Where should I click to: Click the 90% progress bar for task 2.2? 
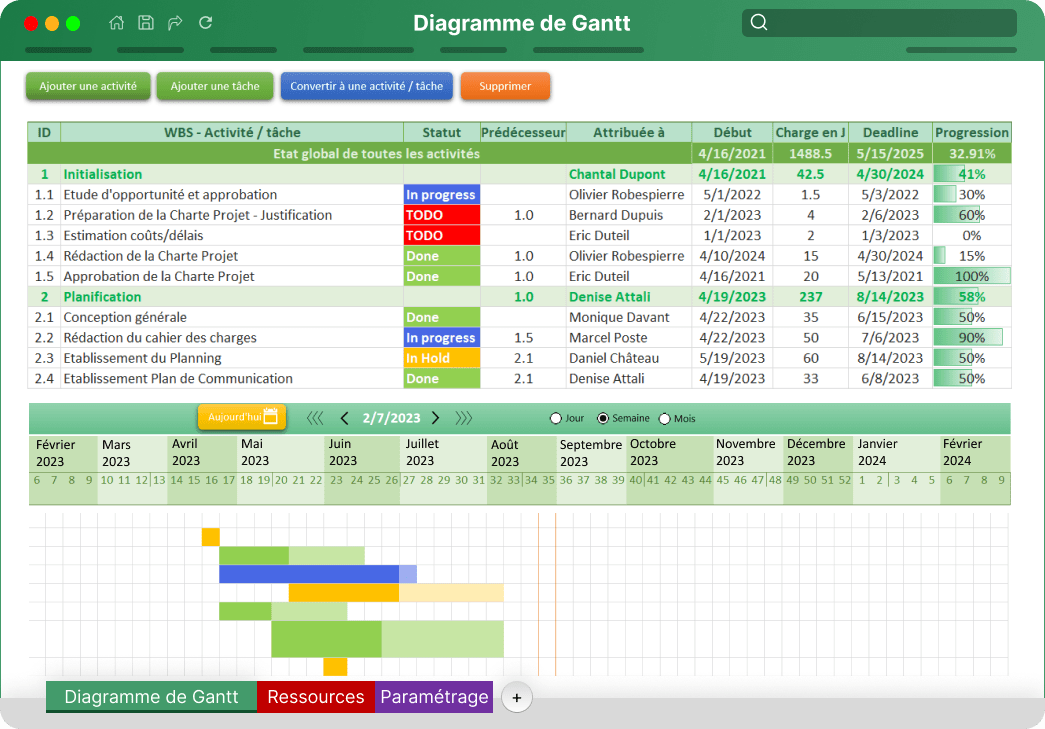[x=968, y=337]
